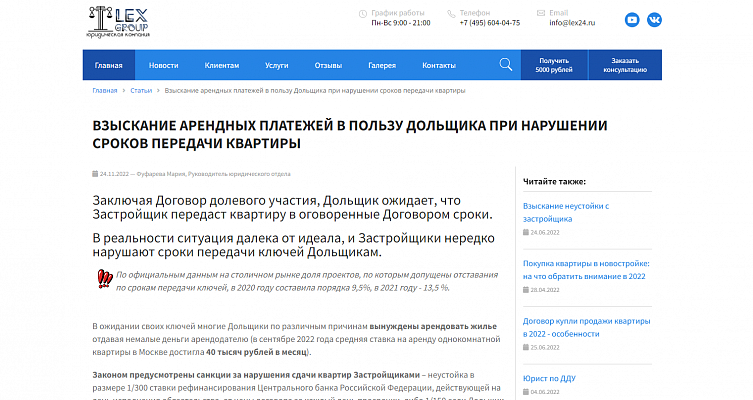The image size is (753, 400).
Task: Open the Юрист по ДДУ link
Action: 549,378
